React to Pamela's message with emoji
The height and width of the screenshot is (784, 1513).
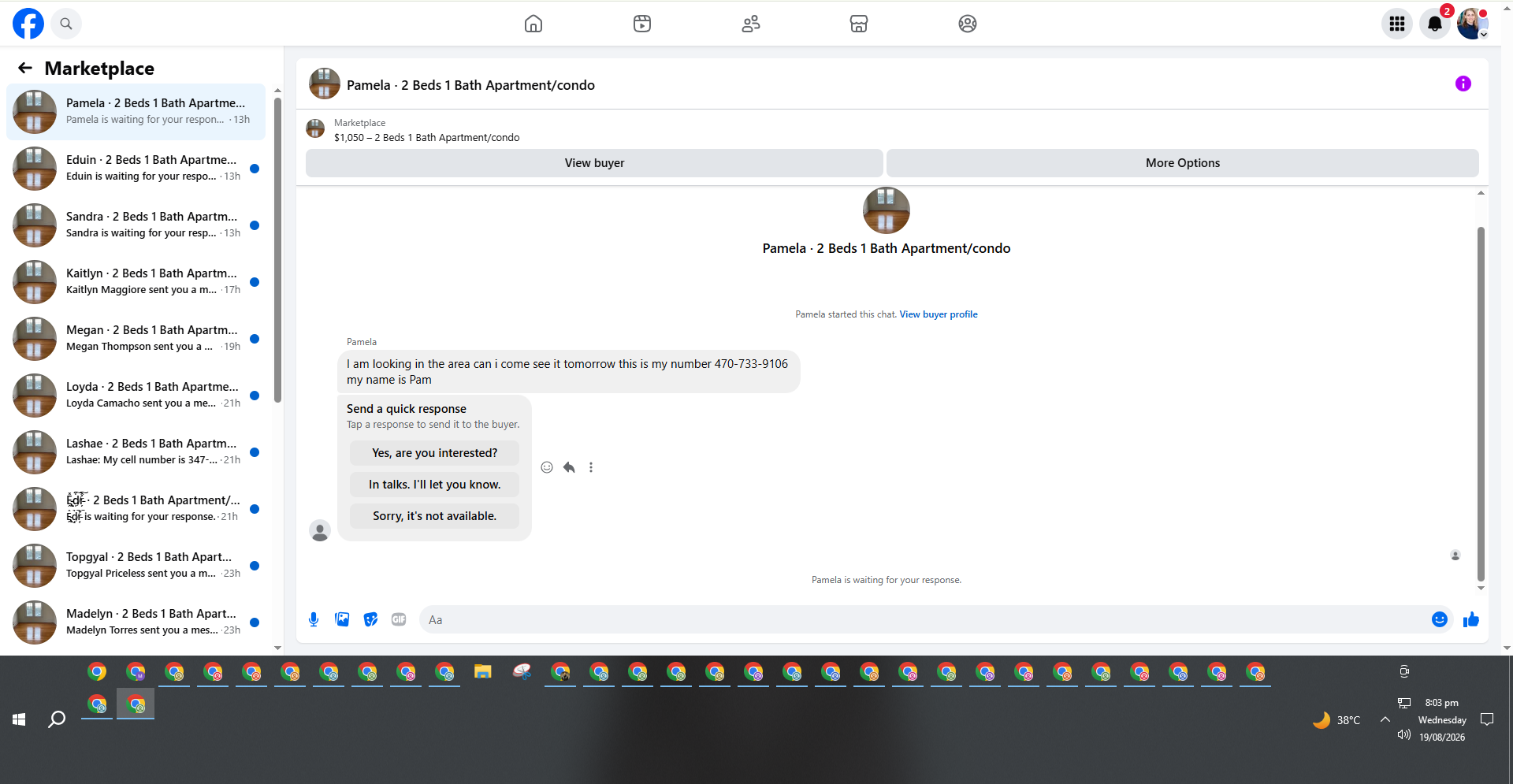coord(547,467)
